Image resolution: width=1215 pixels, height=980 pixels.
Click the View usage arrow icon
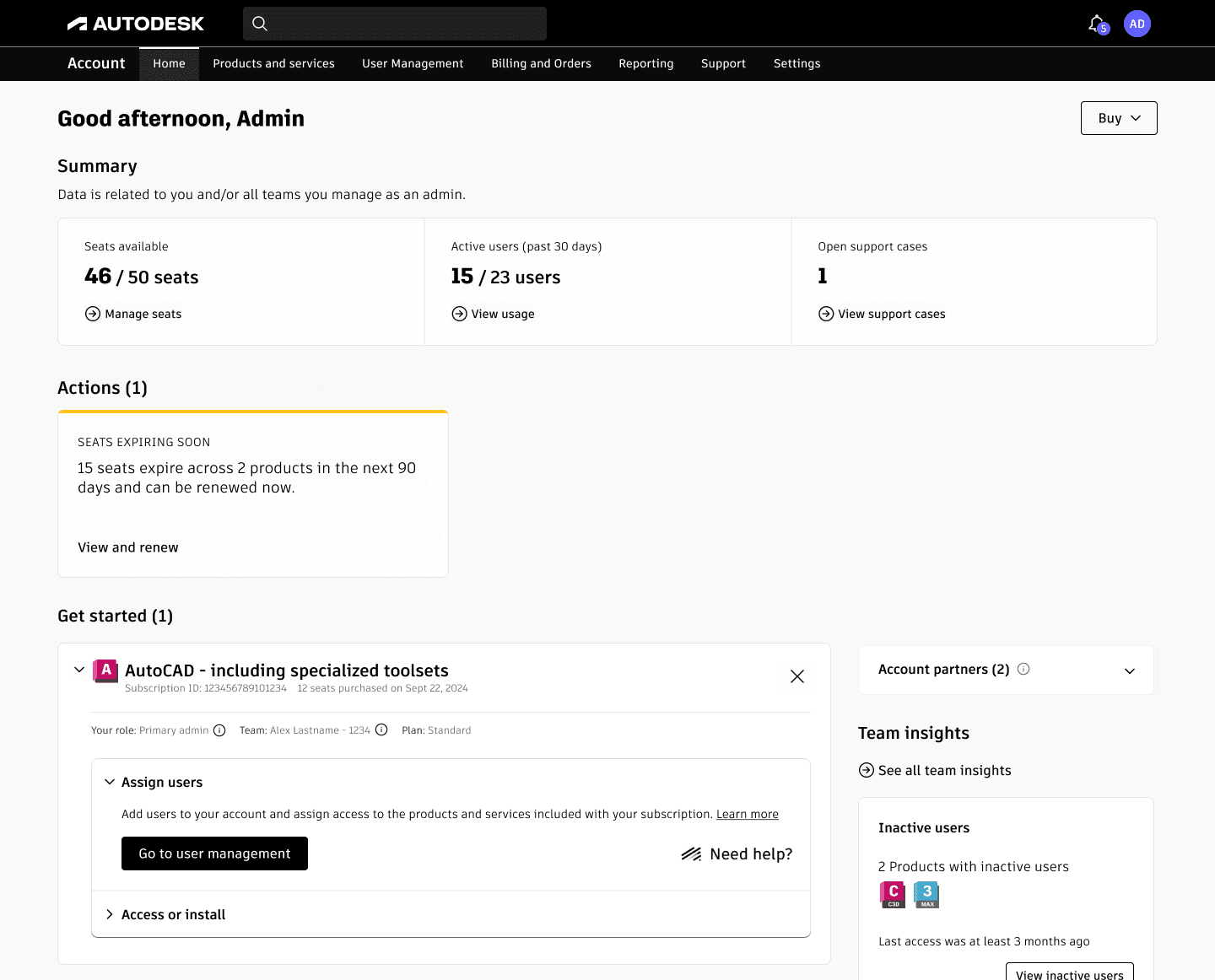(459, 314)
